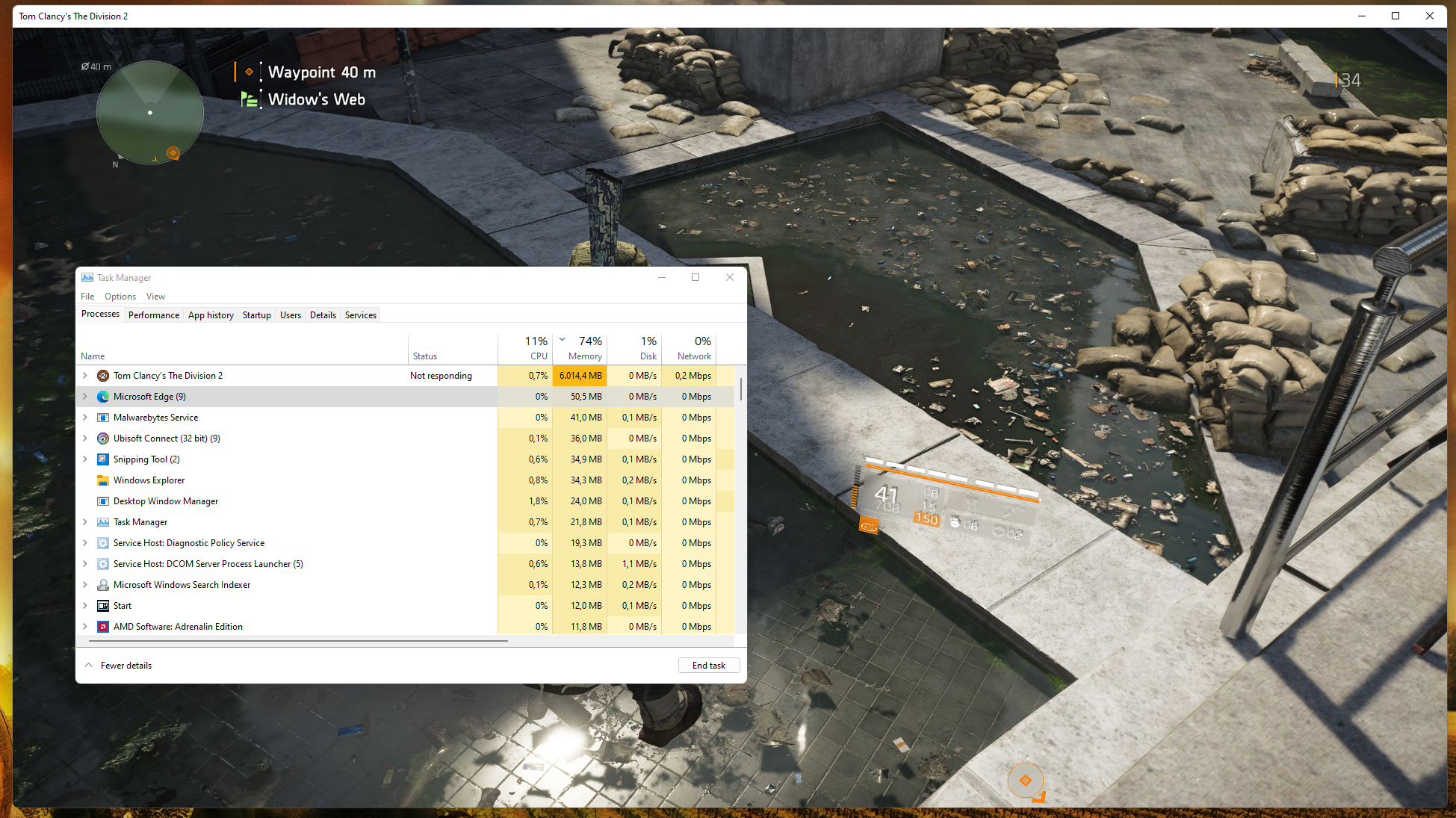Viewport: 1456px width, 818px height.
Task: Expand the Microsoft Edge (9) process group
Action: [x=85, y=397]
